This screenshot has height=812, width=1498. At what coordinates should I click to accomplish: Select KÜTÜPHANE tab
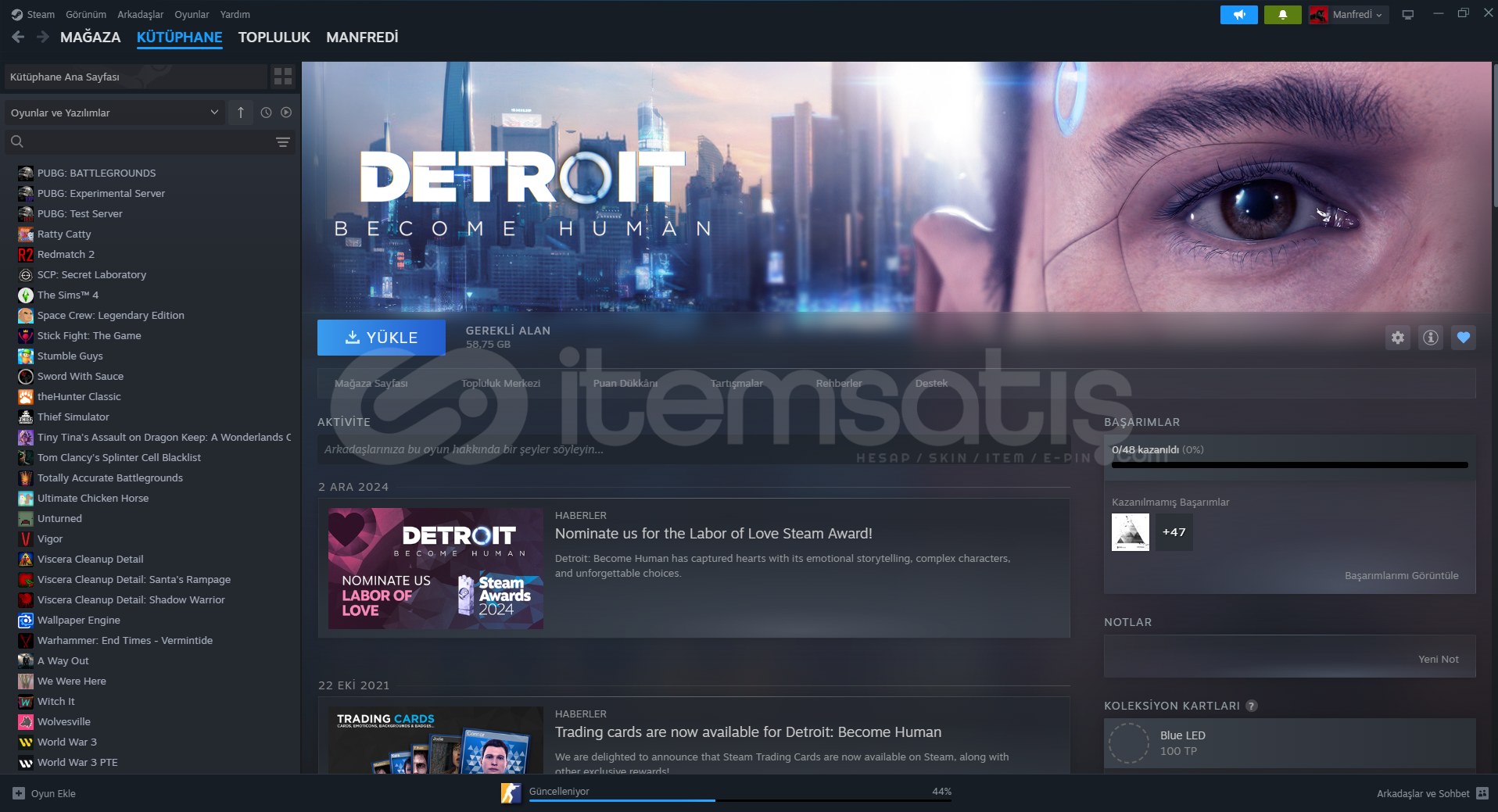point(180,38)
